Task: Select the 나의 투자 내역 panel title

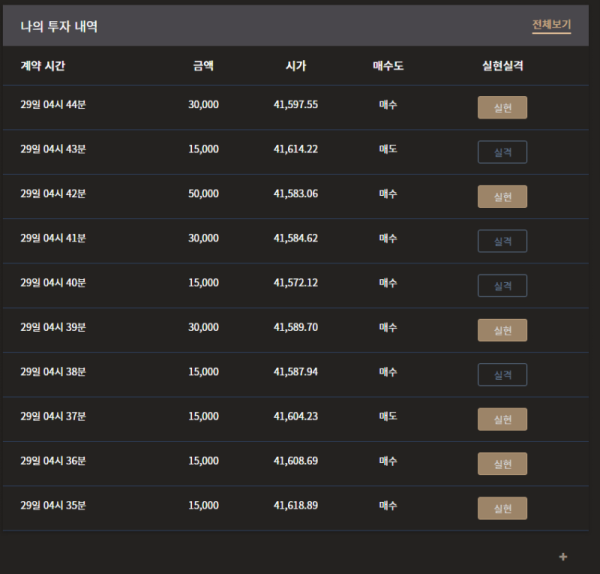Action: 59,26
